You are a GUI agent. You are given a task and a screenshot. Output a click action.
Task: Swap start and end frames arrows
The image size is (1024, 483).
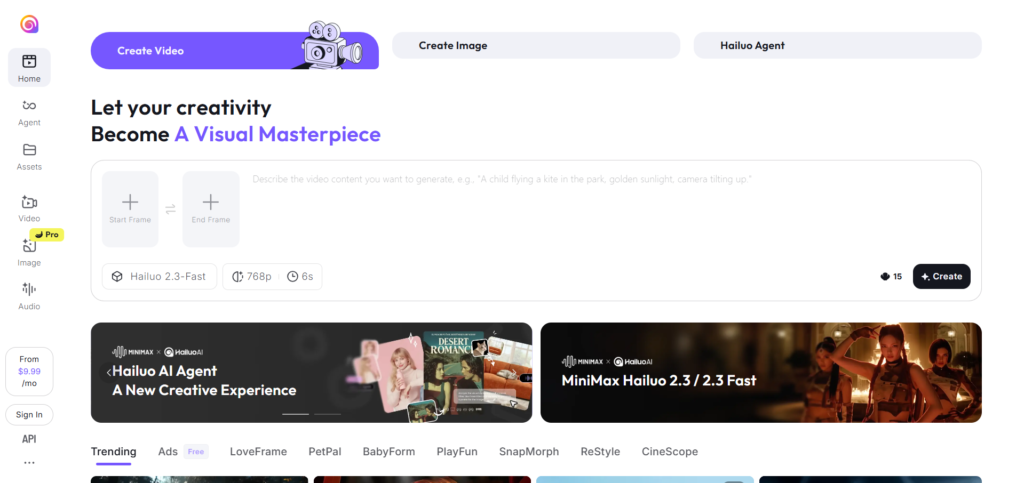coord(170,209)
